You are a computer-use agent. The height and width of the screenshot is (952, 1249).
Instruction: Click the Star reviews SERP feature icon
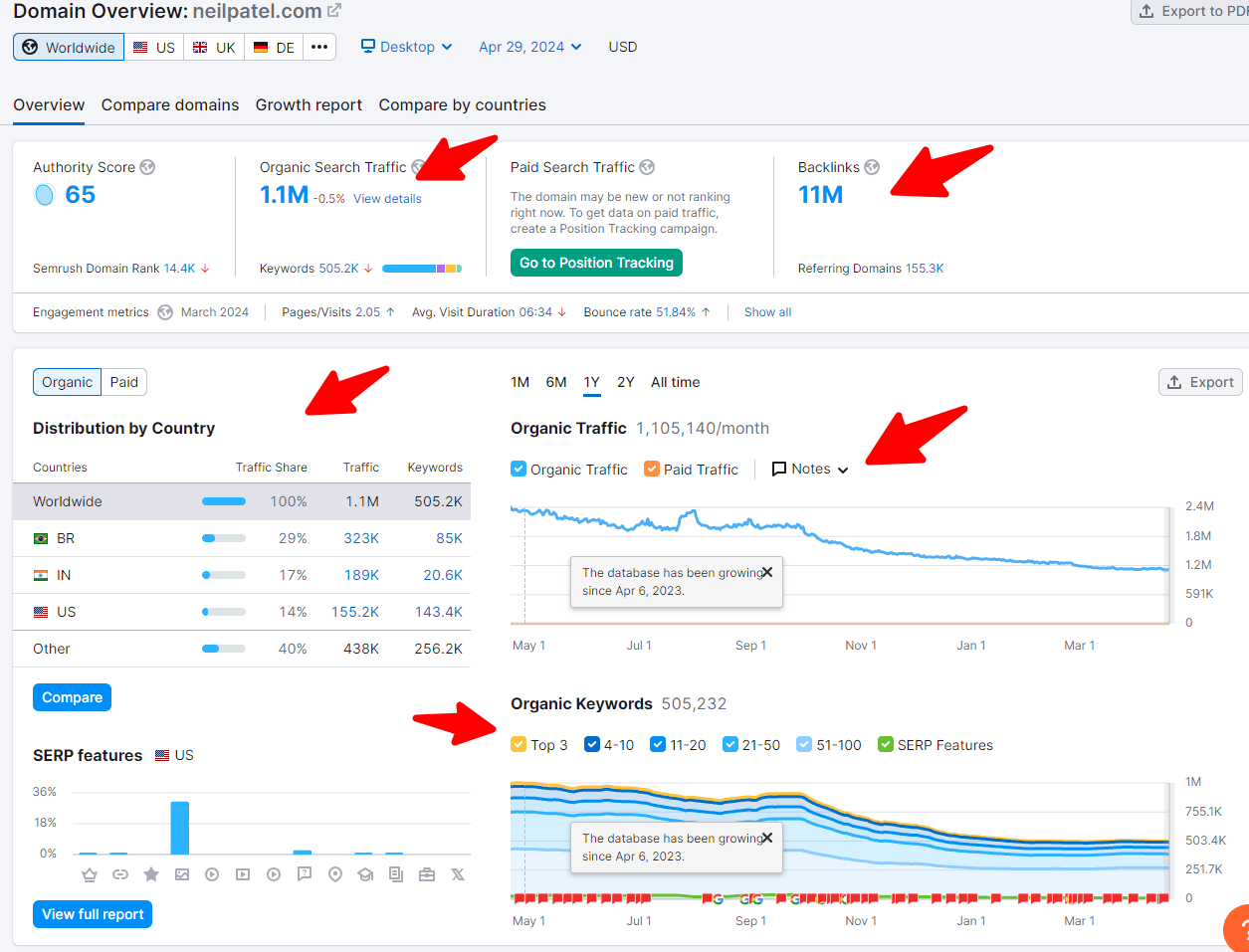pyautogui.click(x=150, y=873)
